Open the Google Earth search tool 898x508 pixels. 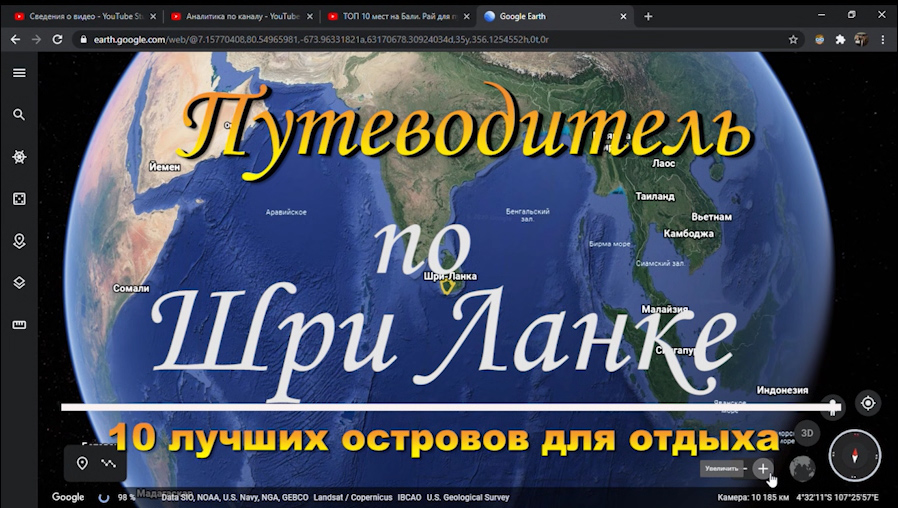19,115
